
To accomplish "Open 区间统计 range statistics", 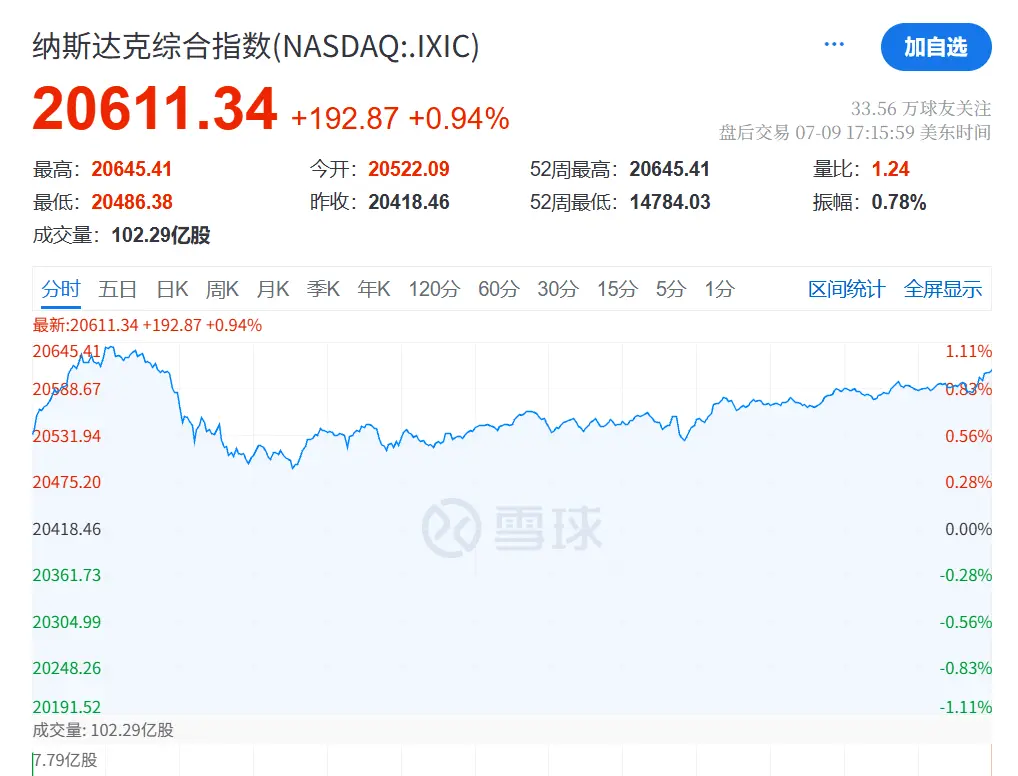I will (847, 288).
